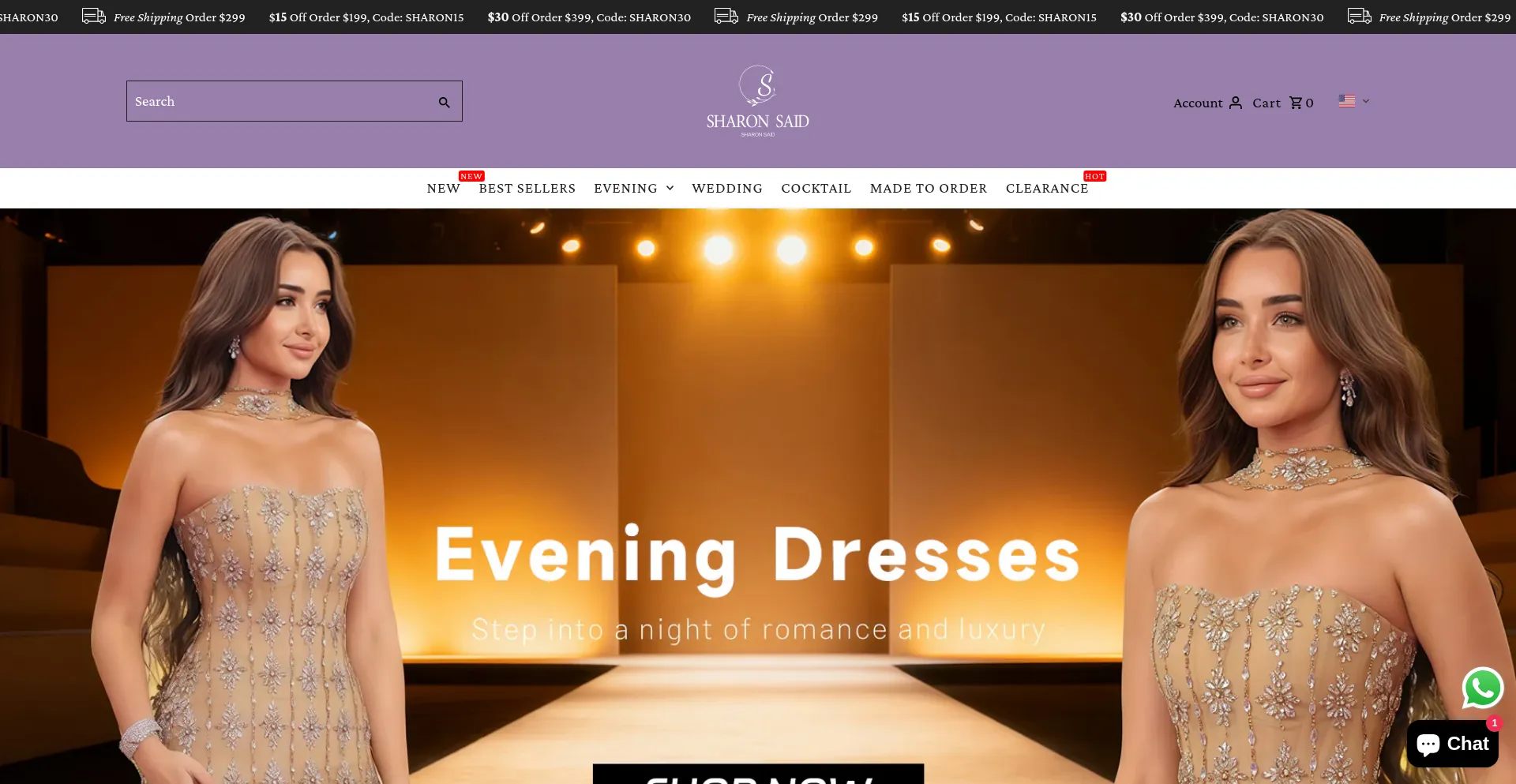Open the MADE TO ORDER page
Viewport: 1516px width, 784px height.
coord(928,188)
